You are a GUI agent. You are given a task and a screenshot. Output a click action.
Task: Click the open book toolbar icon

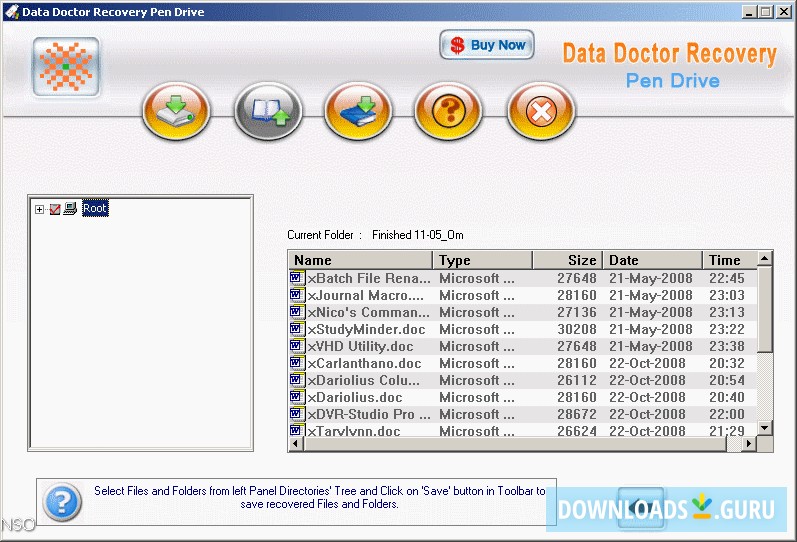tap(268, 110)
